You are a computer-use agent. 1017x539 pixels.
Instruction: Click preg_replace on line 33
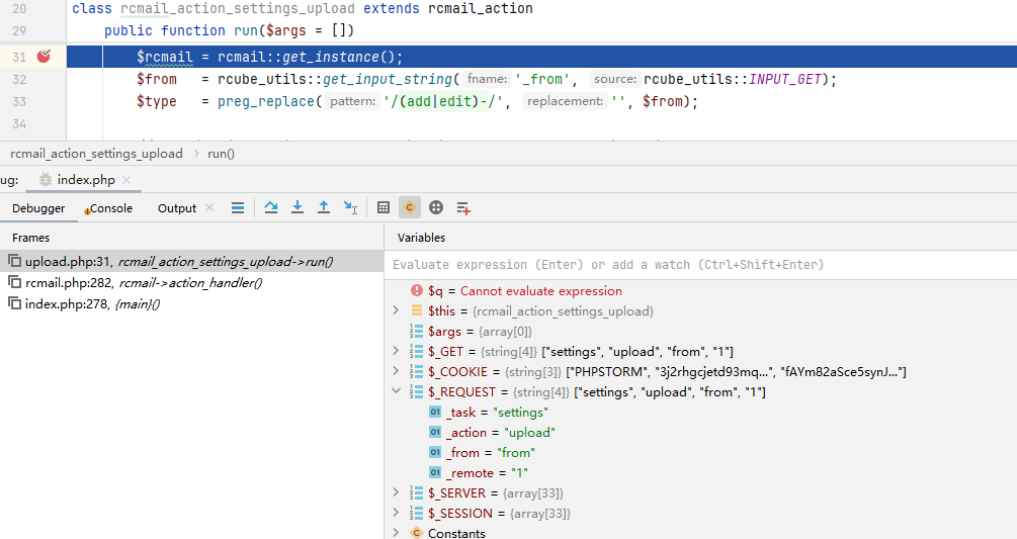point(266,101)
